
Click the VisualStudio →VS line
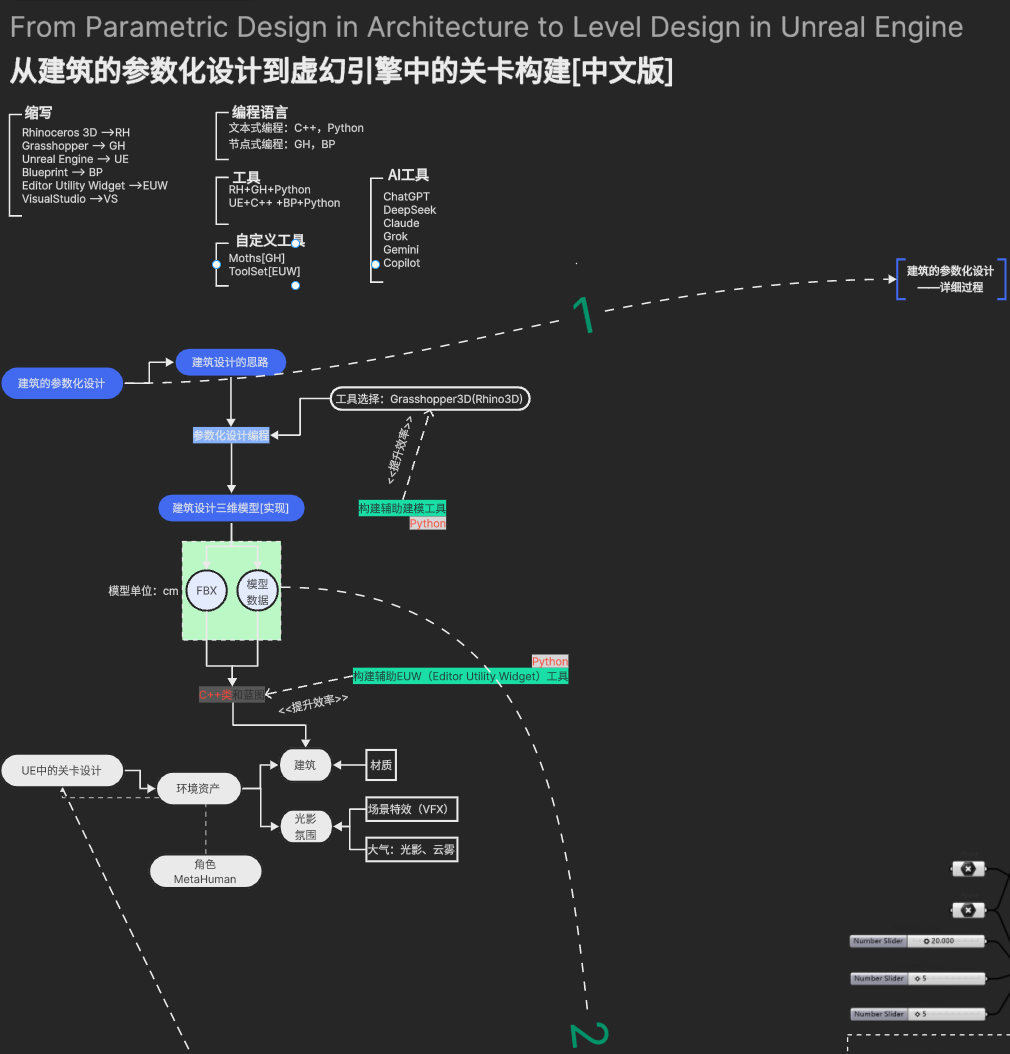coord(70,199)
